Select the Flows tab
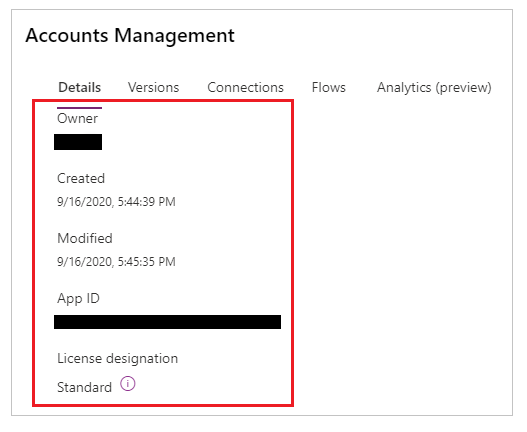The height and width of the screenshot is (432, 527). (329, 87)
